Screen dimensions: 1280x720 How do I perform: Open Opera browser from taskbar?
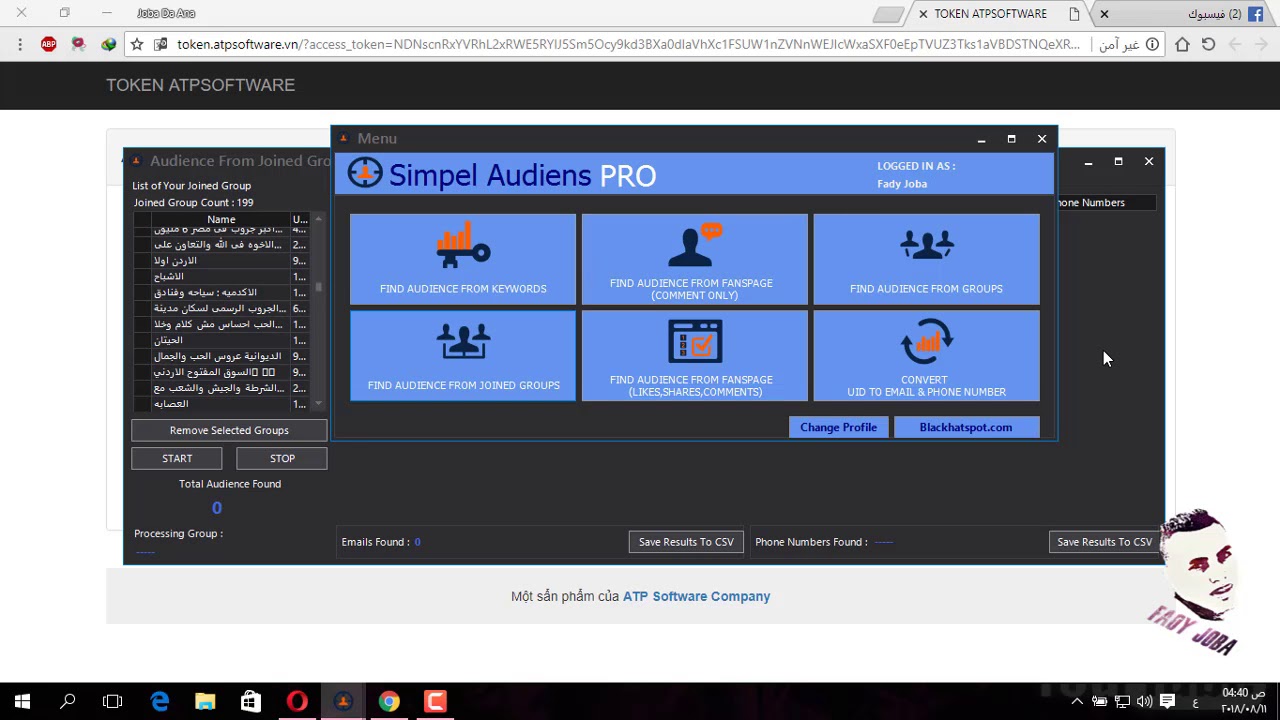tap(297, 702)
